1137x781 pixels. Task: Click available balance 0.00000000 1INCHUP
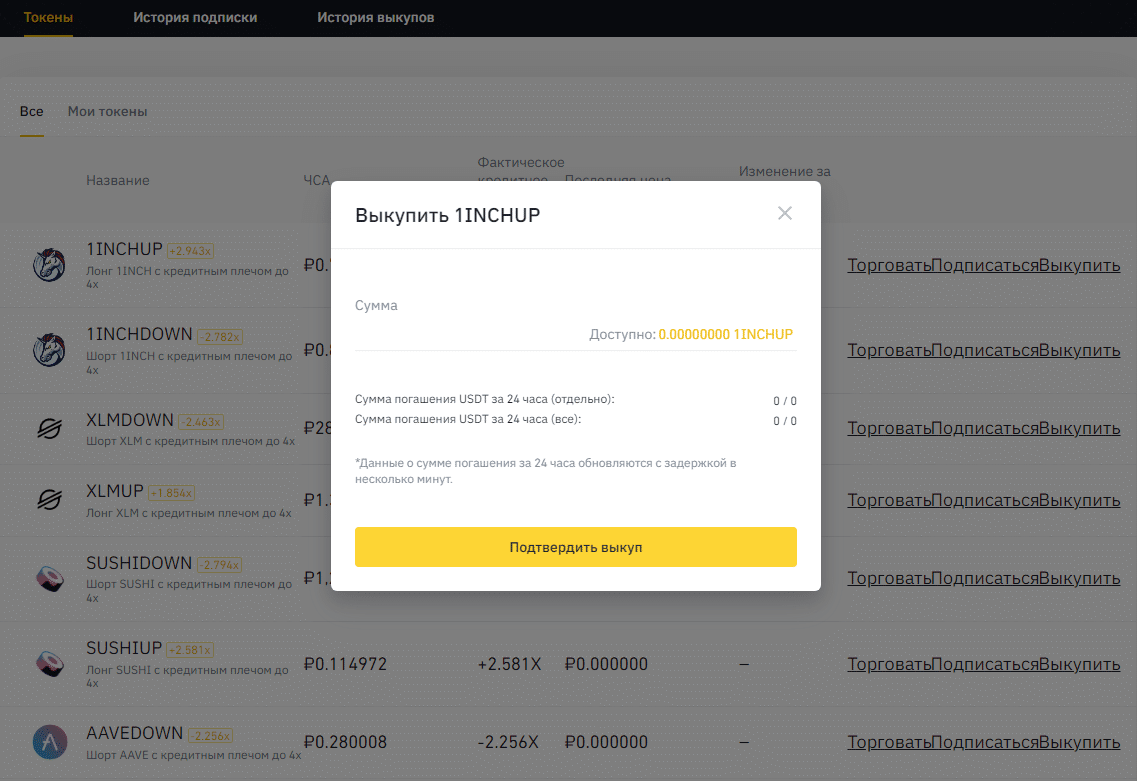(725, 334)
